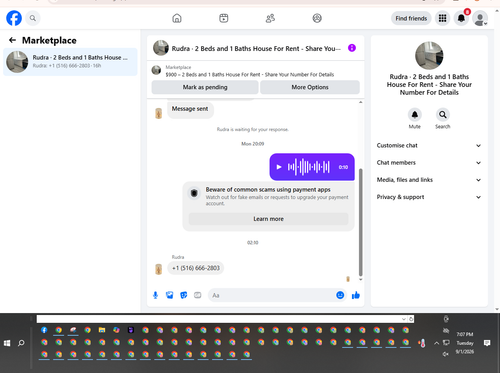Expand Customise chat section

[x=429, y=146]
